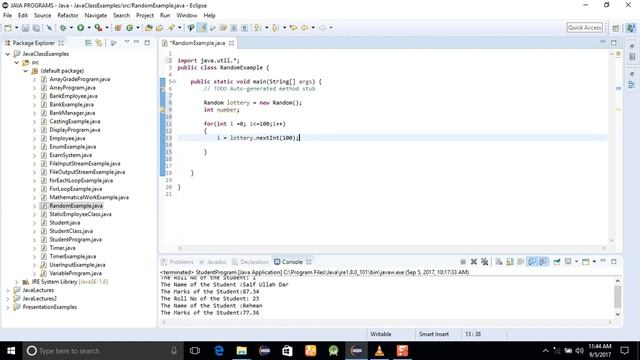Screen dimensions: 640x360
Task: Remove launch with the Console X icon
Action: [x=473, y=262]
